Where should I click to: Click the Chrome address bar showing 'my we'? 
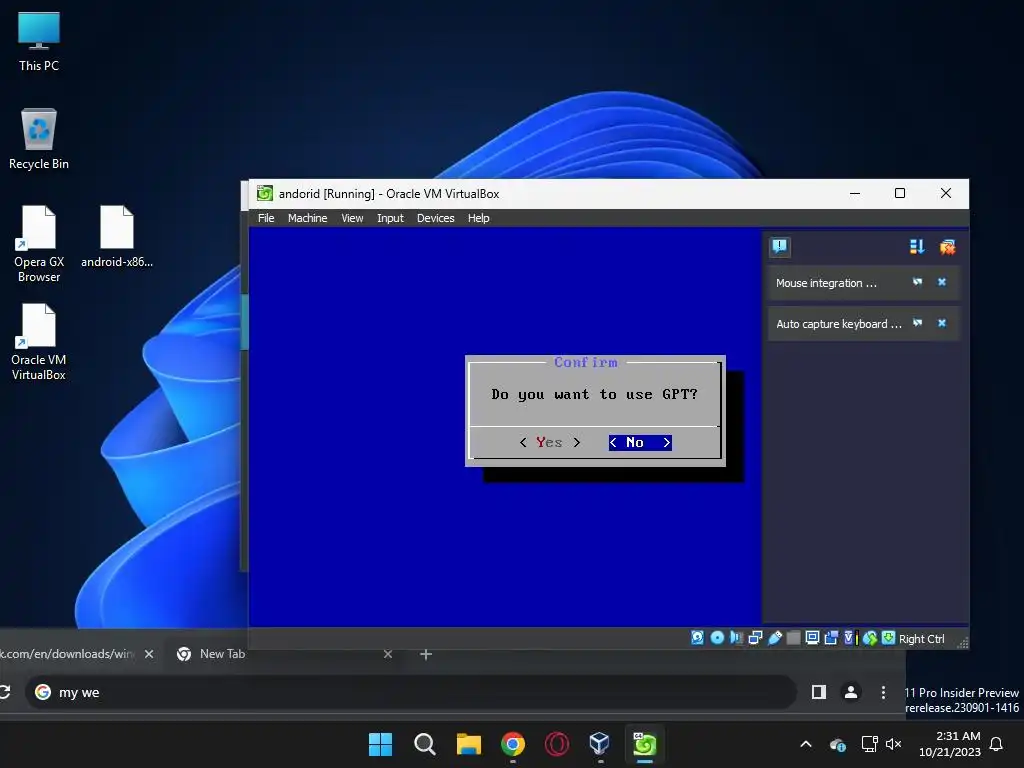411,692
